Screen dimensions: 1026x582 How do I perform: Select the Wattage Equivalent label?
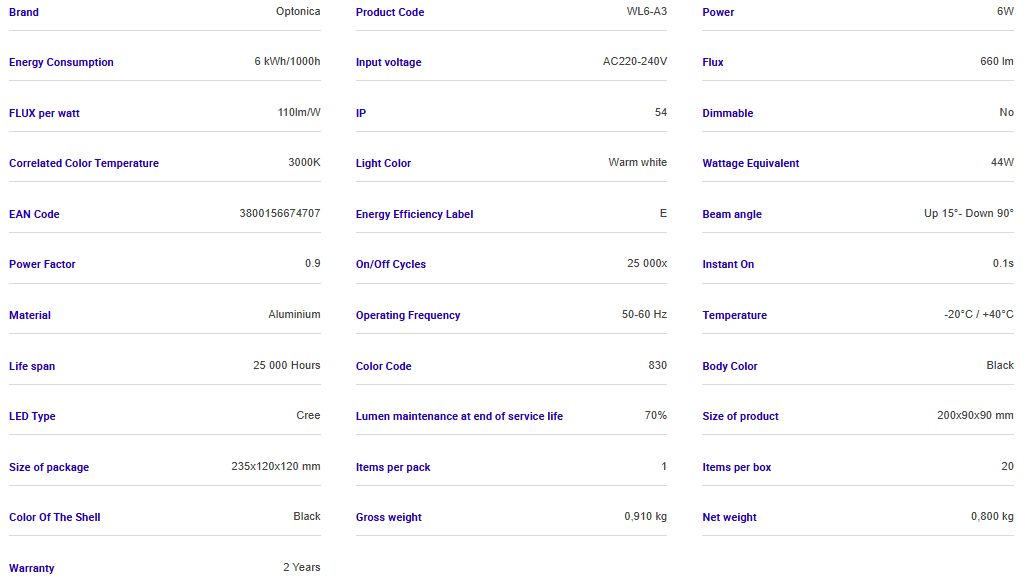tap(751, 163)
